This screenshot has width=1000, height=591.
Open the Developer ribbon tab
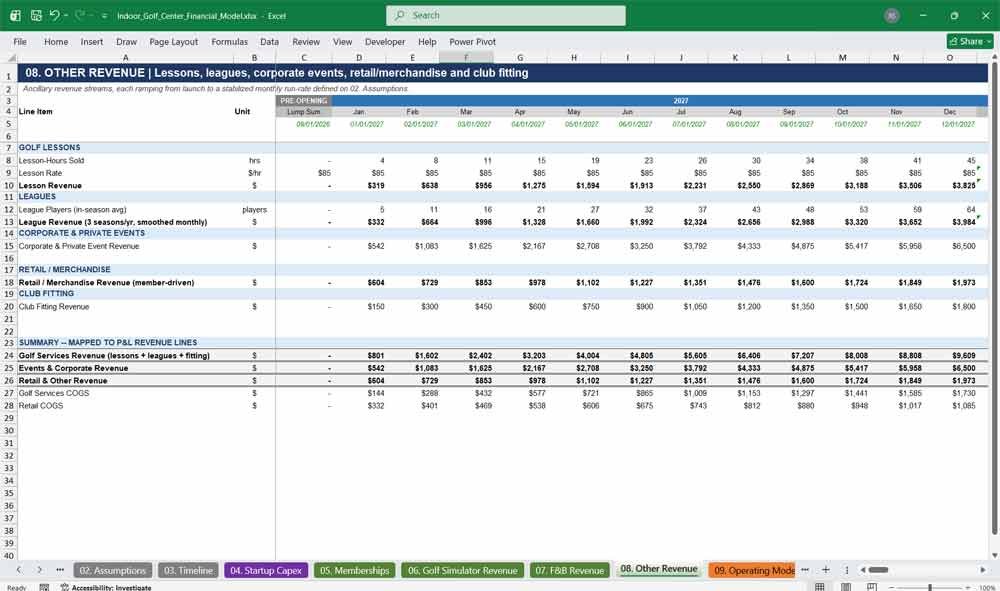[x=385, y=41]
